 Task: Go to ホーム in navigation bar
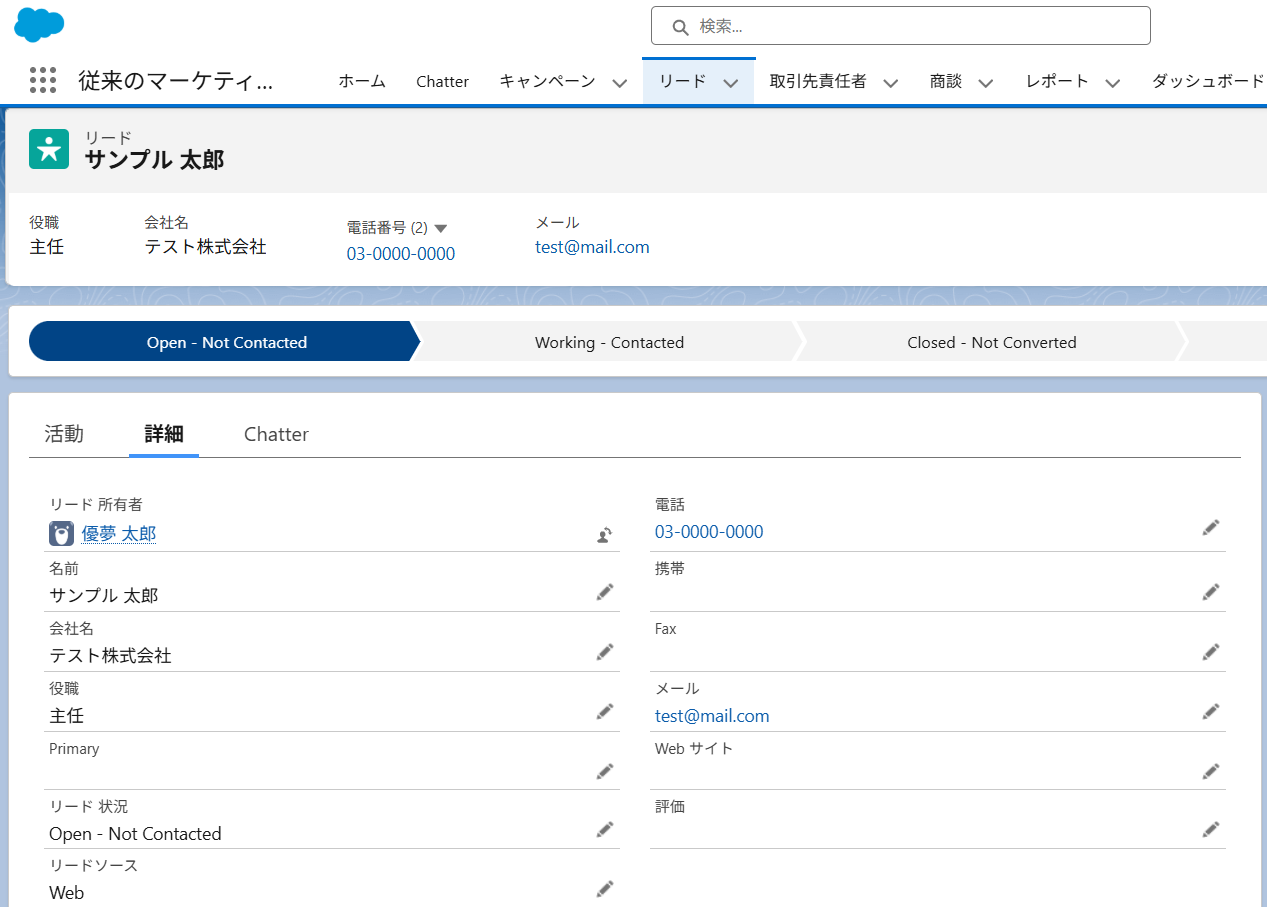[x=362, y=82]
